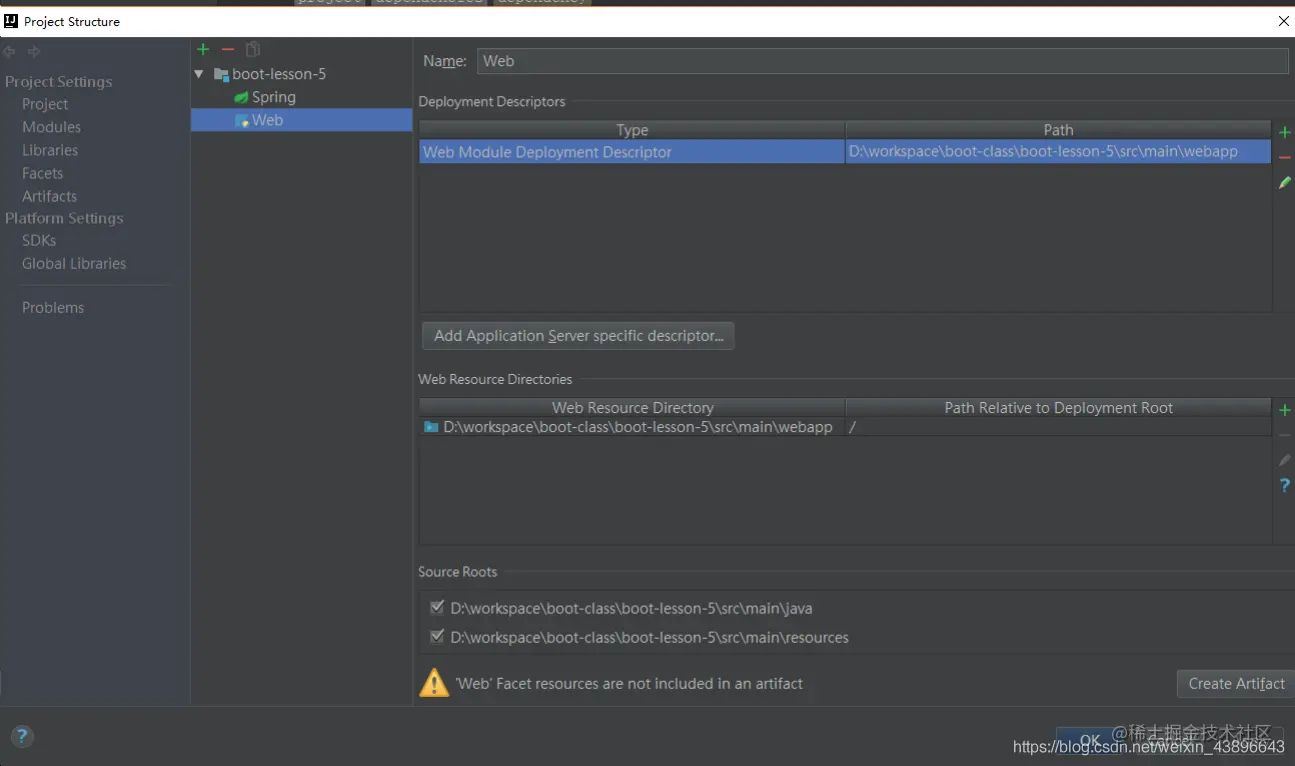Image resolution: width=1295 pixels, height=766 pixels.
Task: Open the Libraries settings page
Action: point(50,150)
